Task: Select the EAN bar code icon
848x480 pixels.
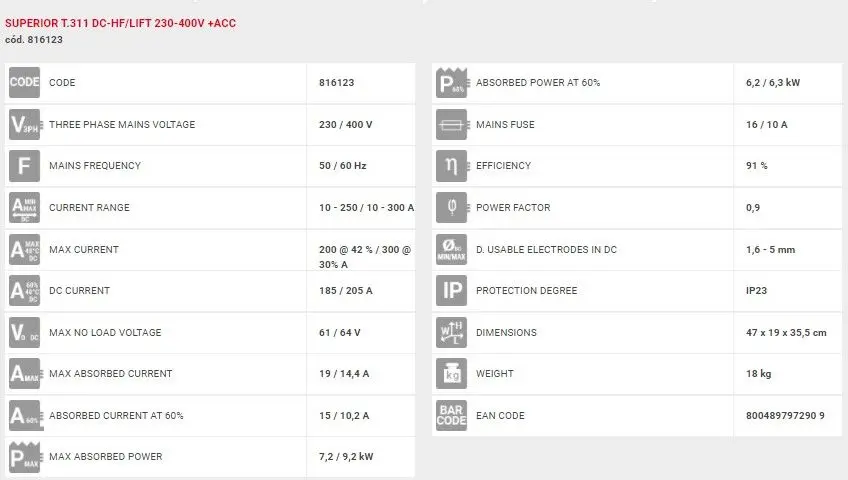Action: pyautogui.click(x=452, y=415)
